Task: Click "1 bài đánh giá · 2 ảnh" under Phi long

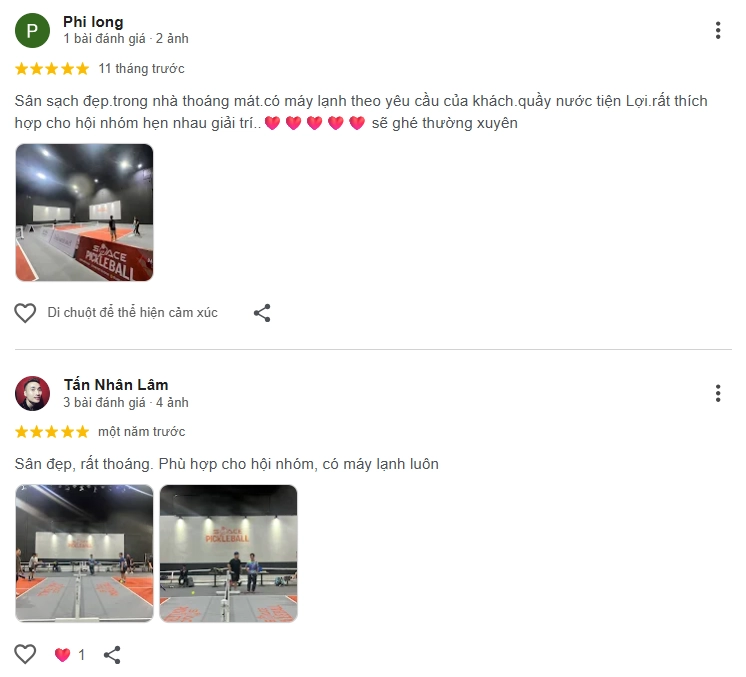Action: click(126, 39)
